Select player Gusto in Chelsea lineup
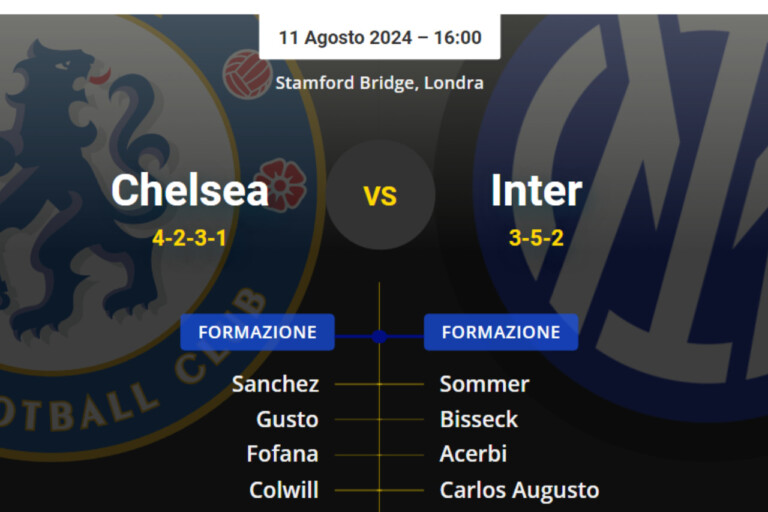This screenshot has height=512, width=768. (287, 419)
